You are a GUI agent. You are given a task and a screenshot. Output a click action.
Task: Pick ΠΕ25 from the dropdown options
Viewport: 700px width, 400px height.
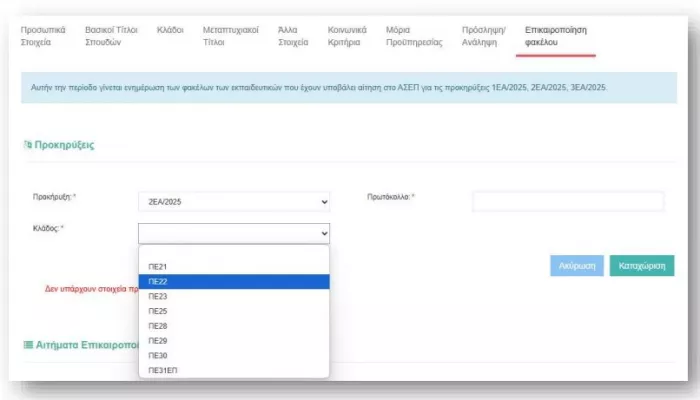coord(158,311)
